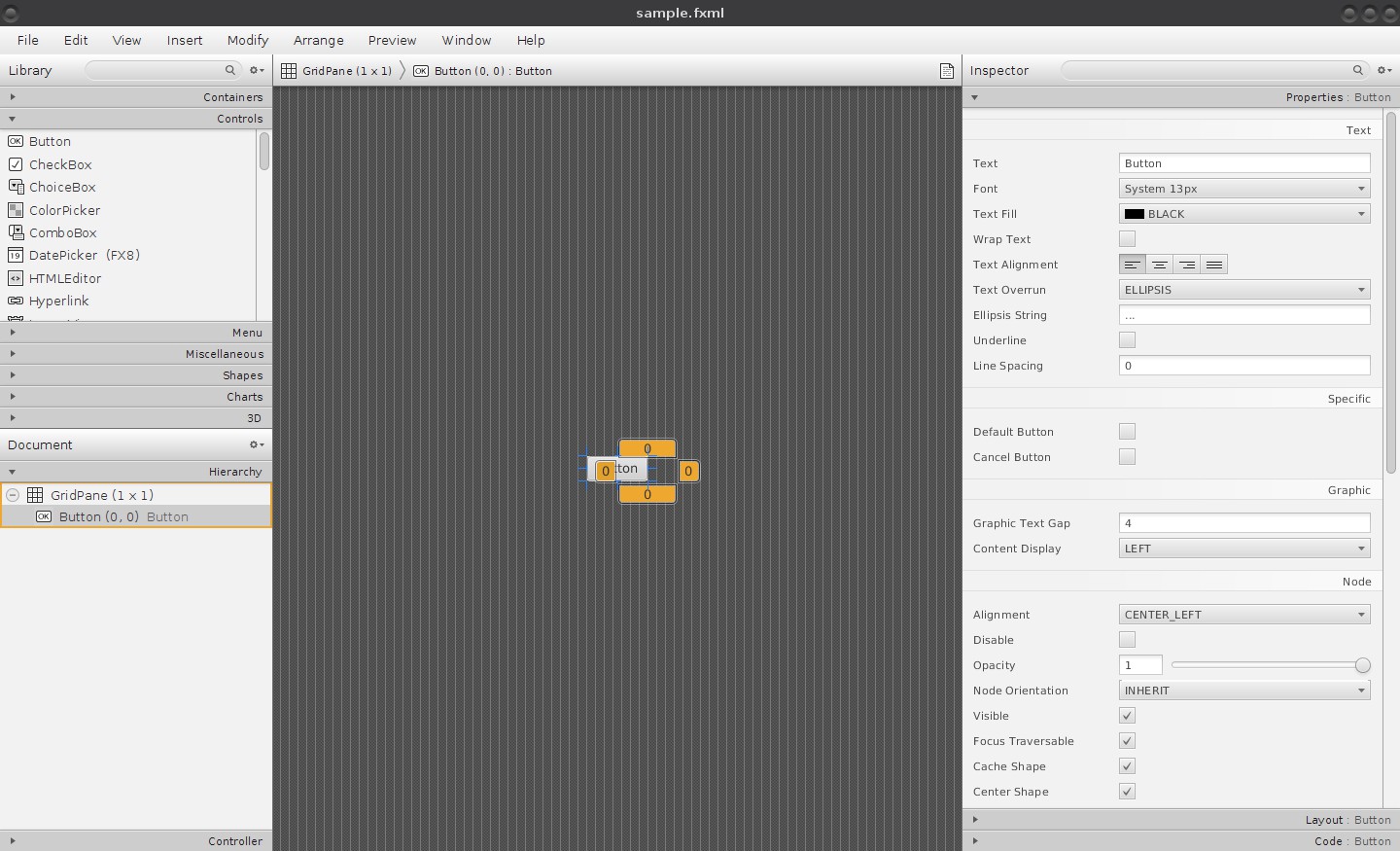
Task: Open the FXML source view icon
Action: 946,70
